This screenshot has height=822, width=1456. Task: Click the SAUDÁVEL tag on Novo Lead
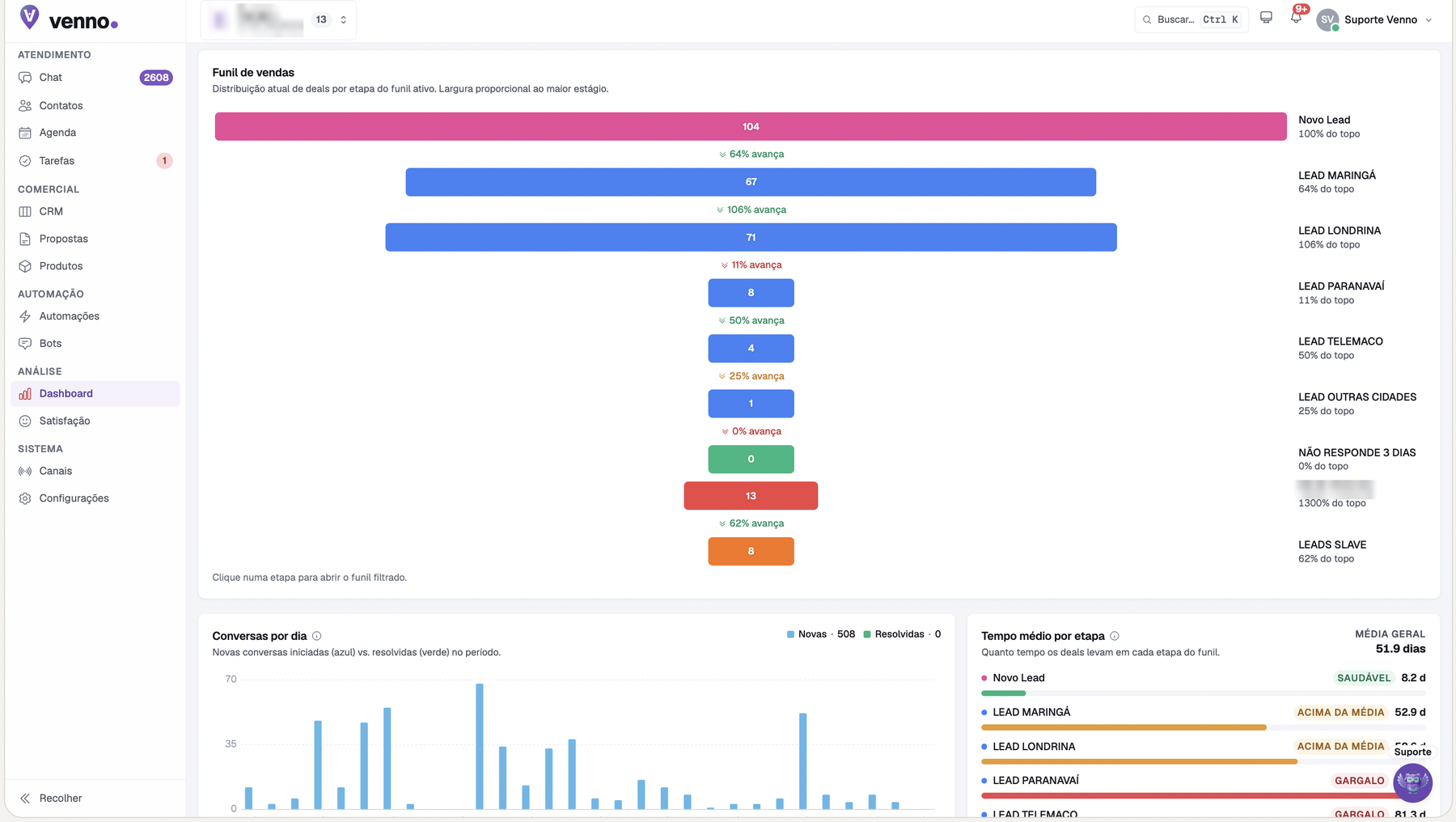pyautogui.click(x=1364, y=678)
